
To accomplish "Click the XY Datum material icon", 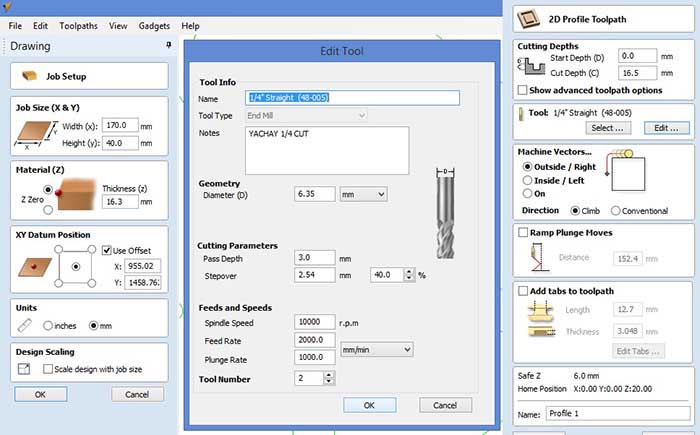I will (x=34, y=267).
